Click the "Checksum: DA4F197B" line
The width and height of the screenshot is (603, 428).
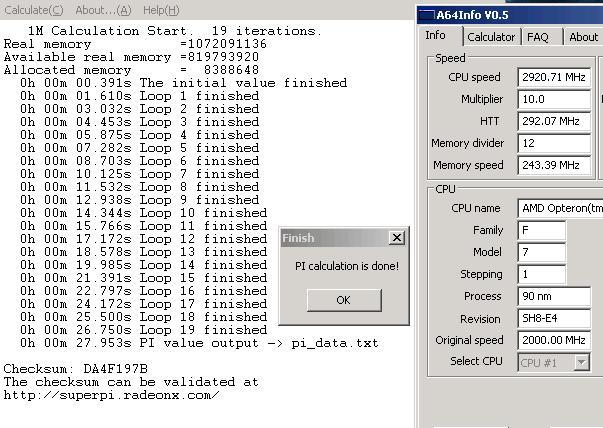point(76,369)
